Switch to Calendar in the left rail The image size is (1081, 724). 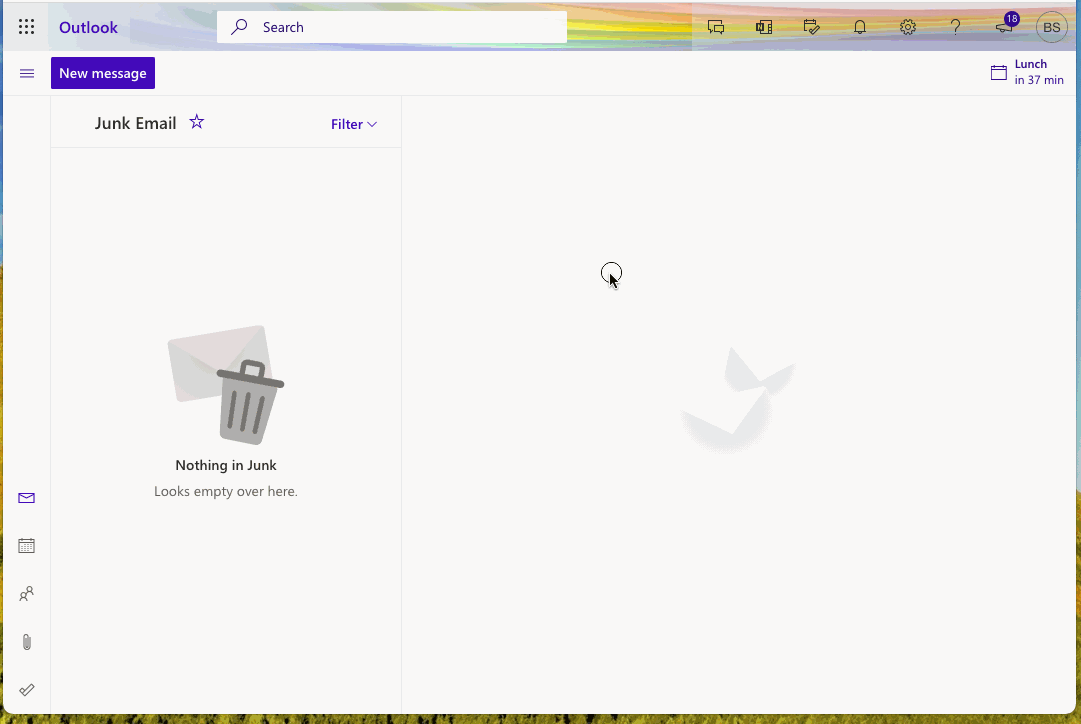pos(26,546)
